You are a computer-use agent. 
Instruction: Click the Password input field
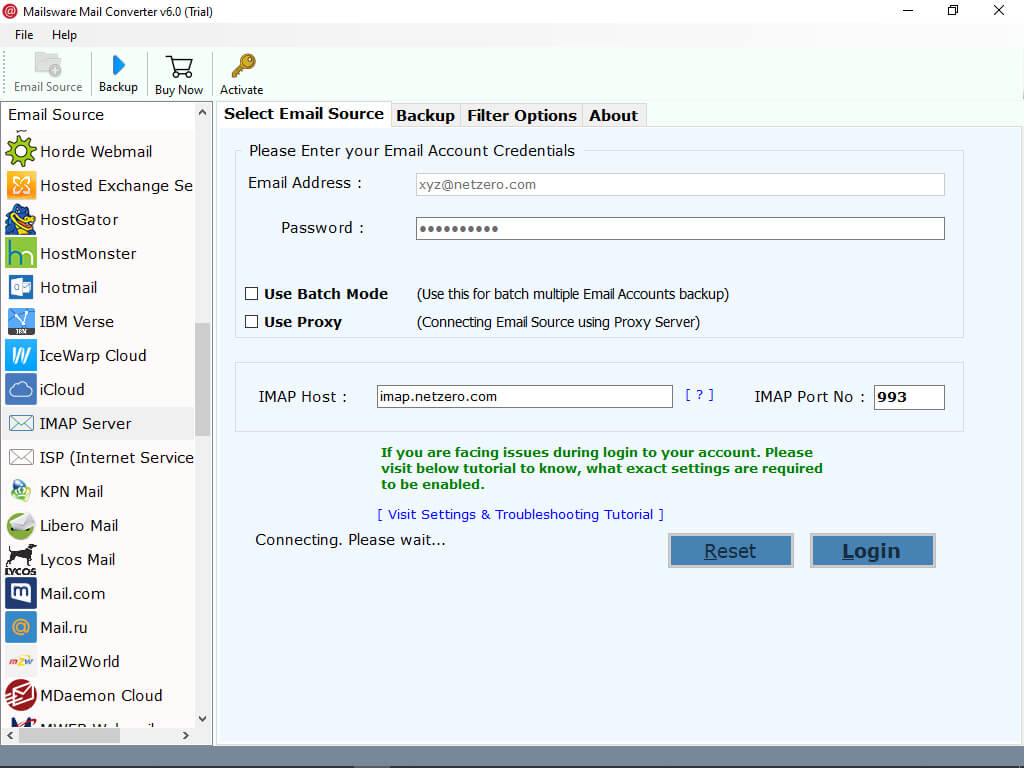[680, 229]
